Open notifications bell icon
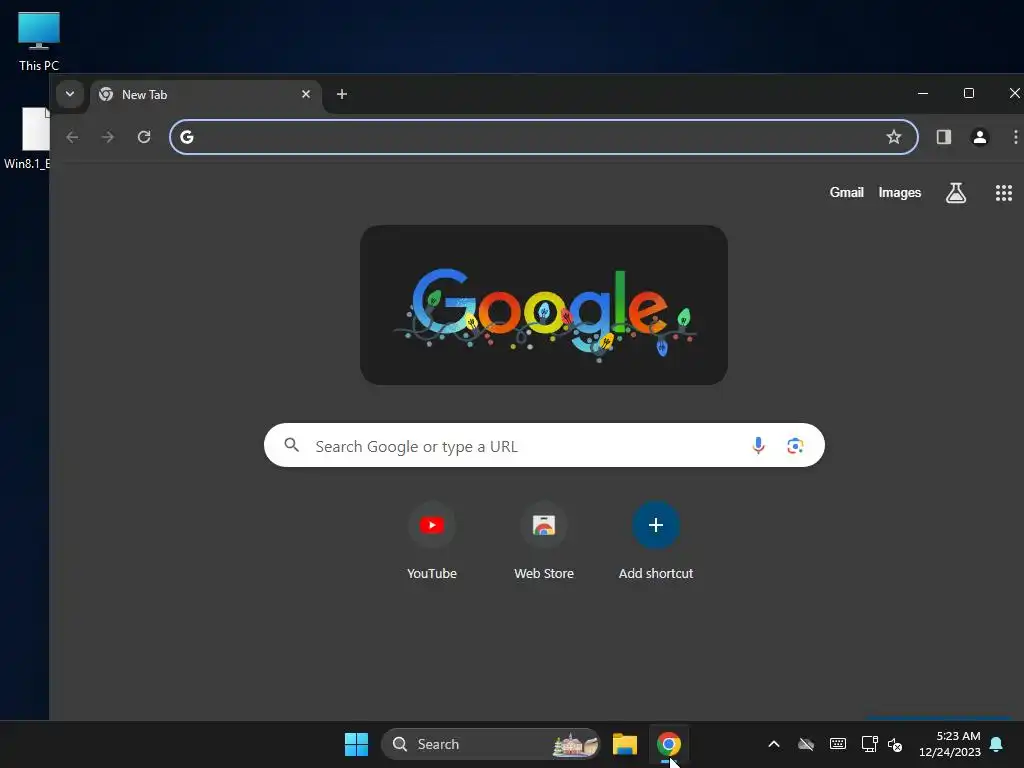Screen dimensions: 1024x768 coord(997,744)
